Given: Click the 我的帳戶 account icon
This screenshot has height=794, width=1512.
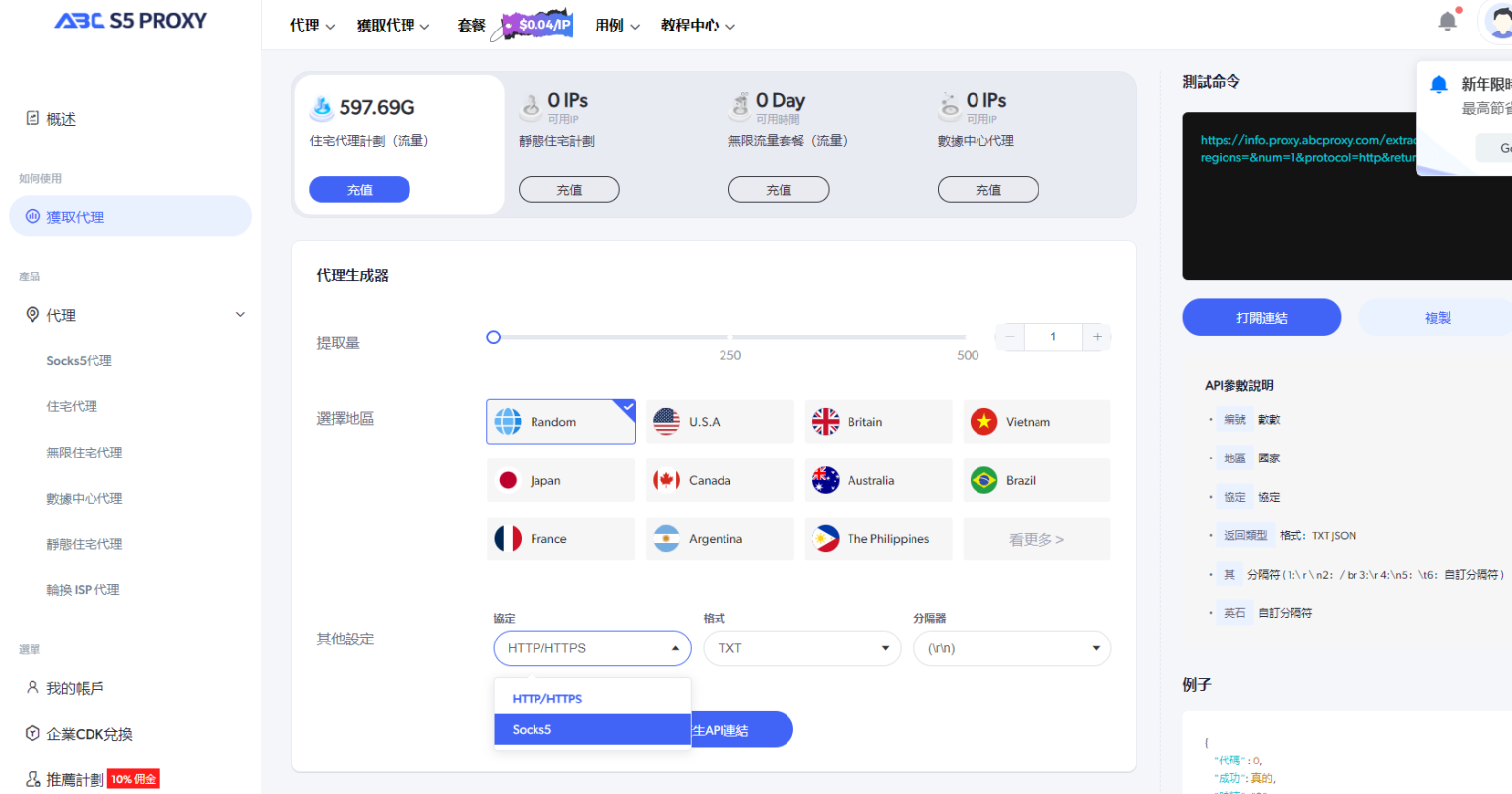Looking at the screenshot, I should (32, 688).
